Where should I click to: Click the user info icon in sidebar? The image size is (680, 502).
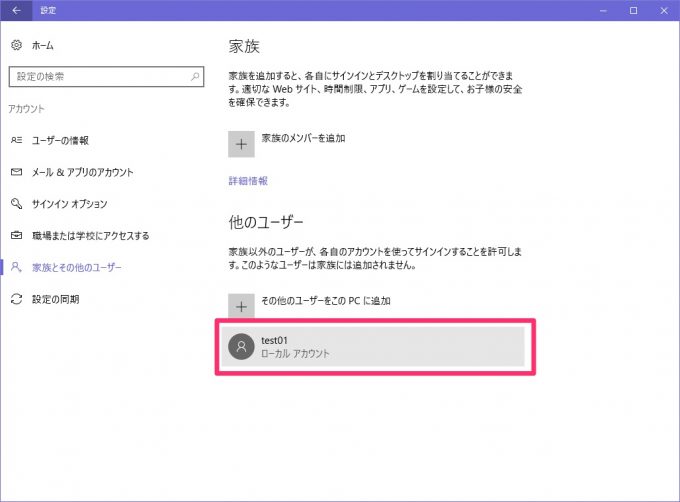(x=16, y=140)
